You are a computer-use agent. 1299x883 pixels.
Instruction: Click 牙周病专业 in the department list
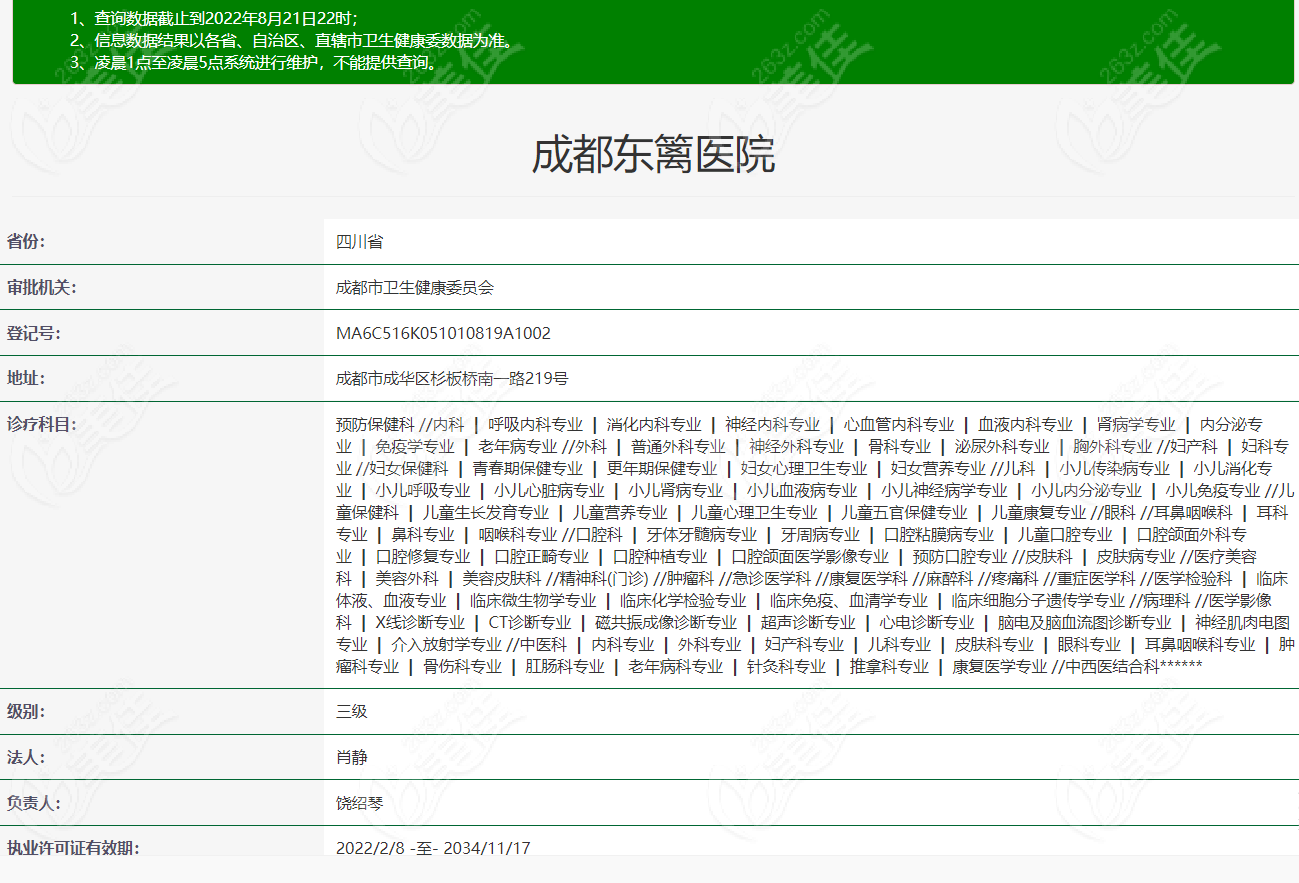pyautogui.click(x=820, y=534)
